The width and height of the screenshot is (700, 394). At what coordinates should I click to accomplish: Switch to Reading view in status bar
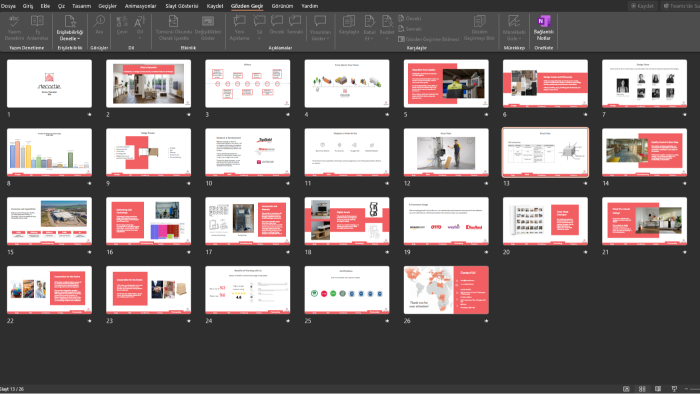[658, 389]
